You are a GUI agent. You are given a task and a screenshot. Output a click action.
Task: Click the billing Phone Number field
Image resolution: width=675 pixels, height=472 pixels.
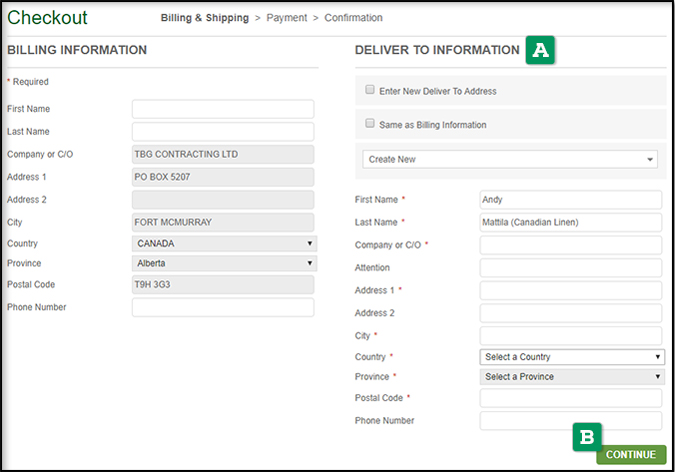tap(223, 308)
